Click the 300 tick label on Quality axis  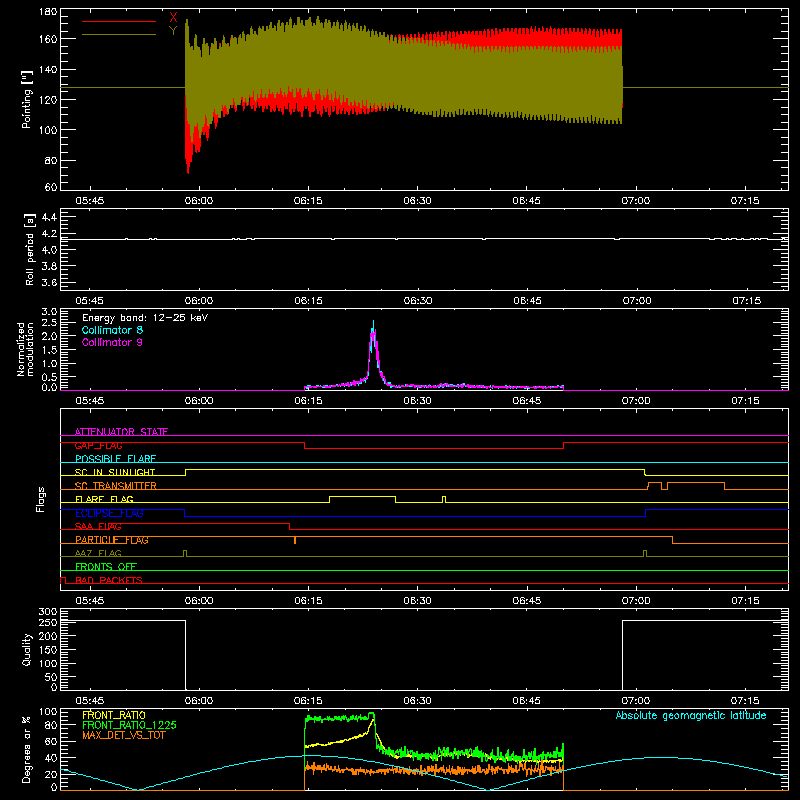(47, 612)
